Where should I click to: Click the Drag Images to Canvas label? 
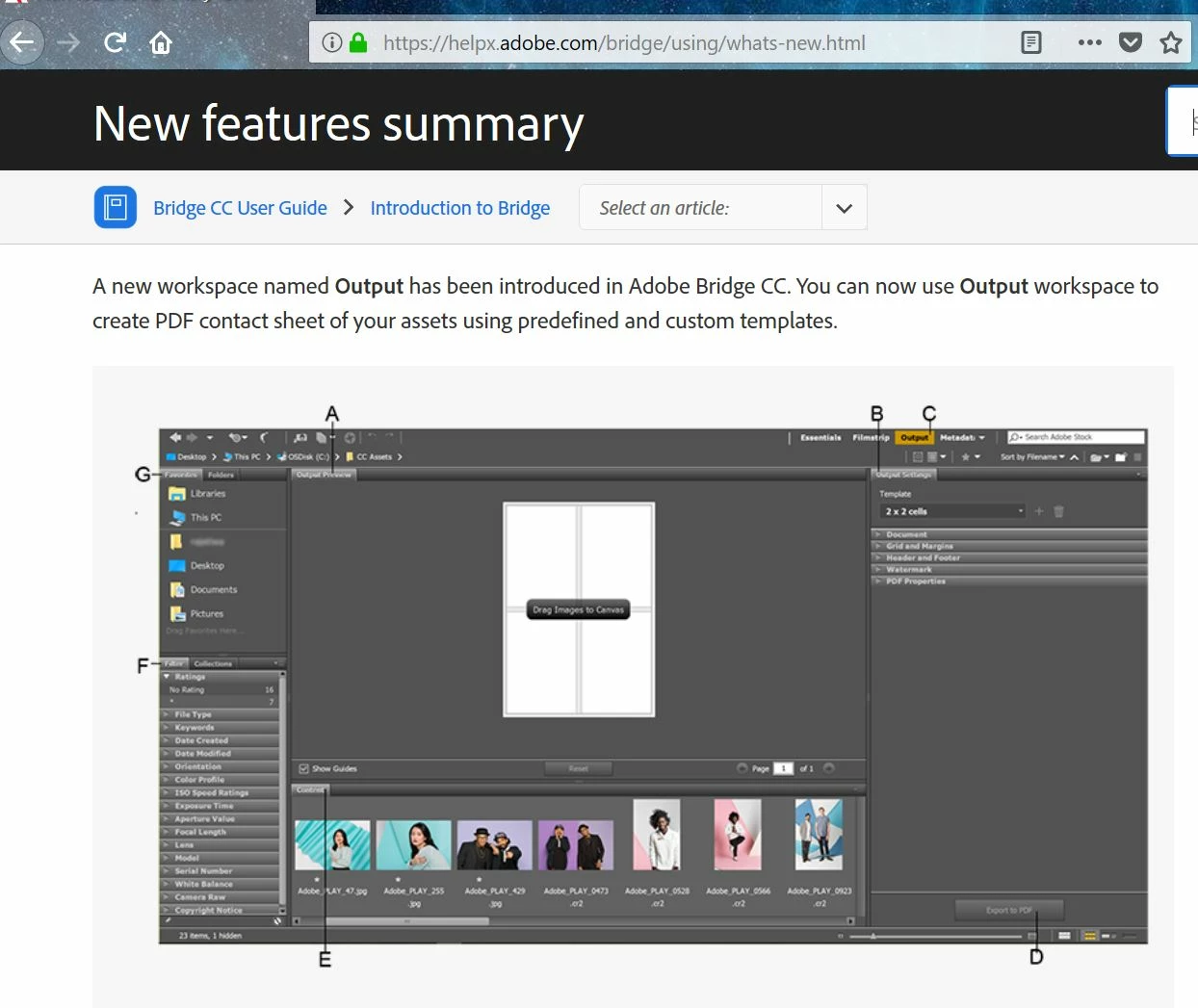579,609
